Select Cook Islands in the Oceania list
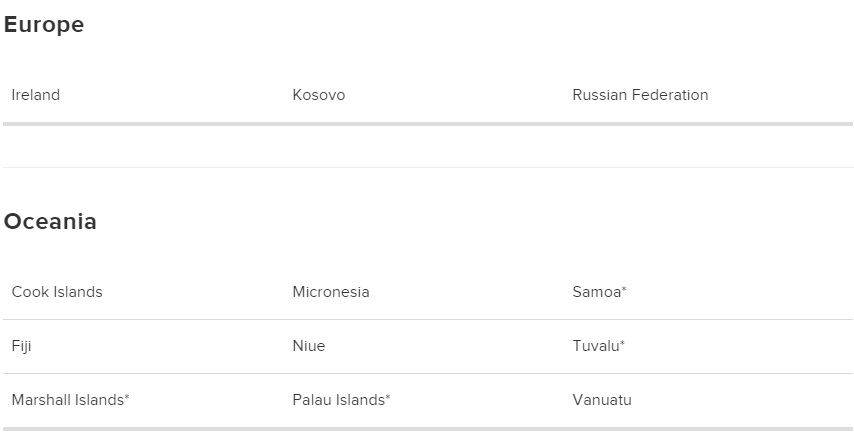This screenshot has height=435, width=854. coord(57,292)
